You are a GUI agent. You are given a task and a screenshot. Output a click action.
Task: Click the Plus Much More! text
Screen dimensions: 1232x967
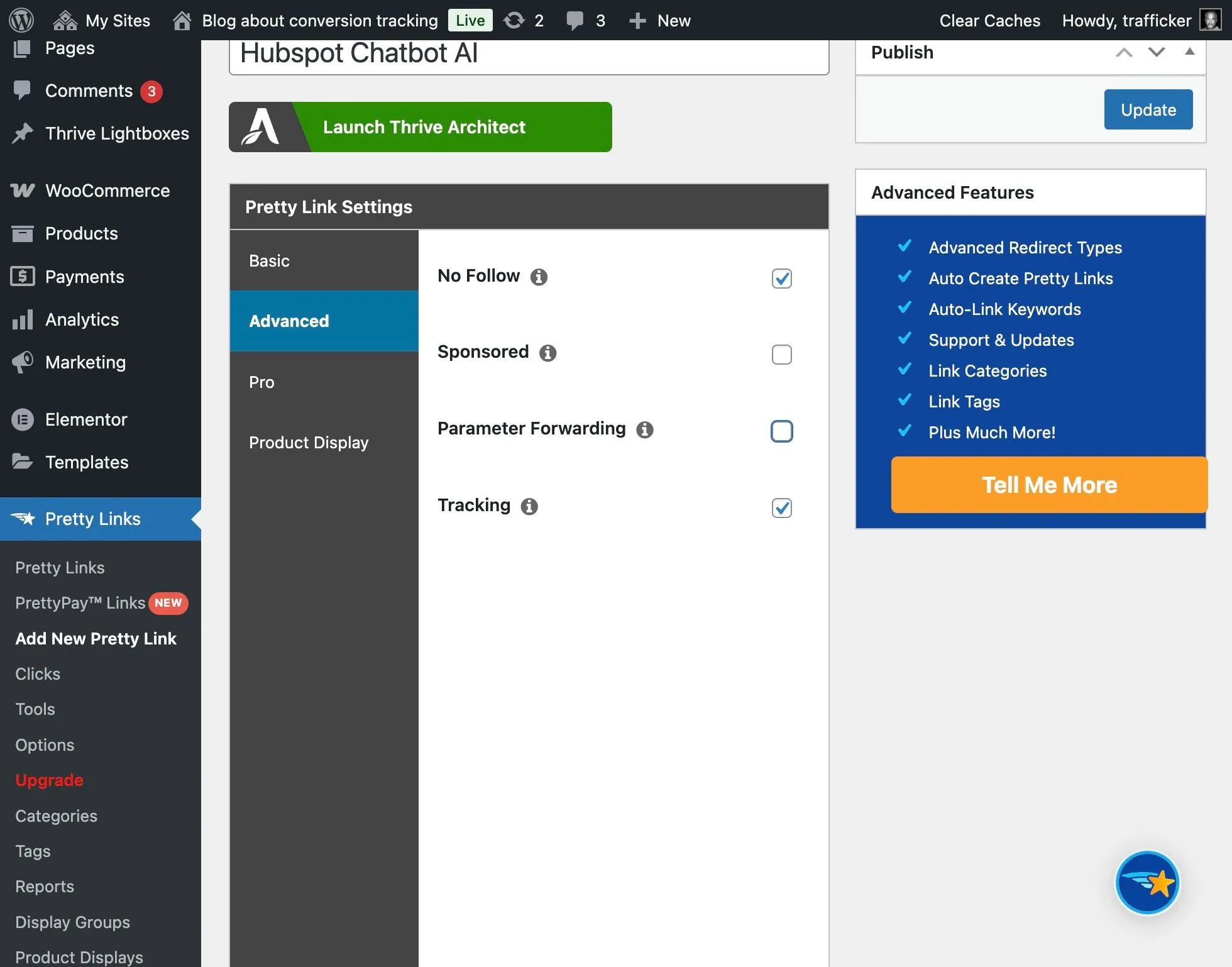click(x=992, y=432)
